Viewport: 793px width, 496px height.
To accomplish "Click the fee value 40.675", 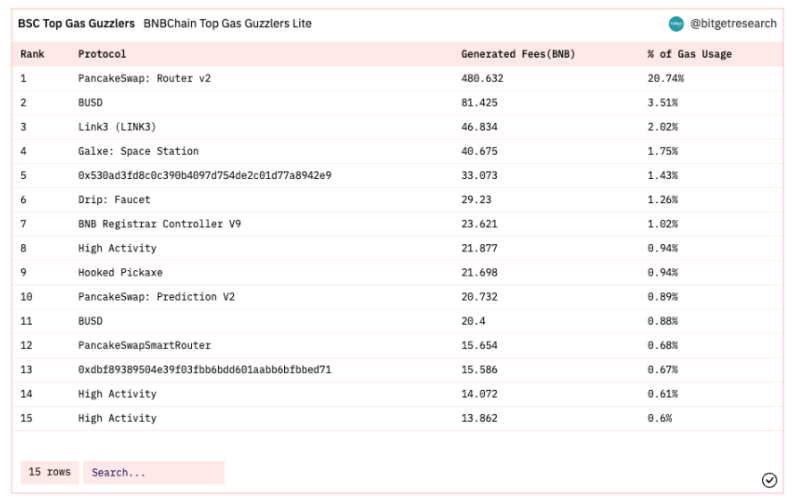I will pos(479,151).
